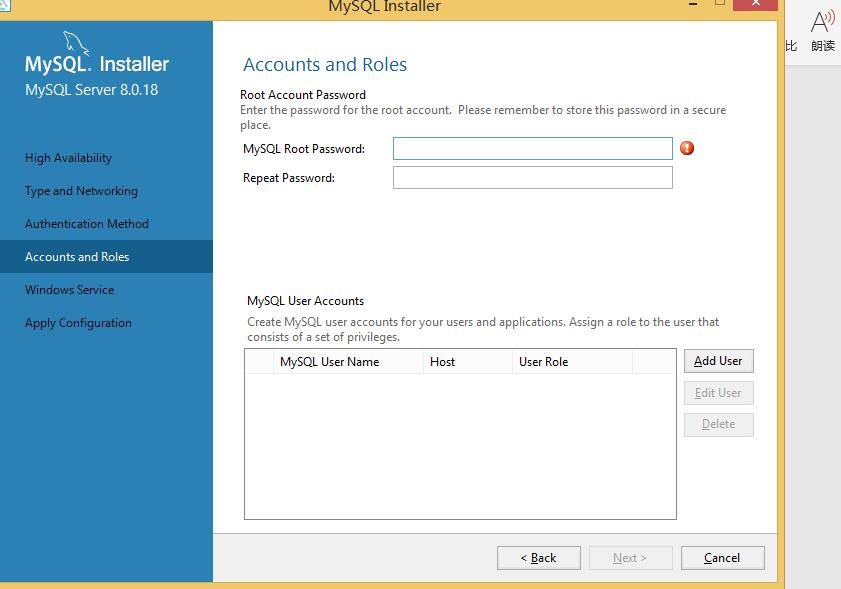
Task: Click the MySQL dolphin logo
Action: tap(75, 43)
